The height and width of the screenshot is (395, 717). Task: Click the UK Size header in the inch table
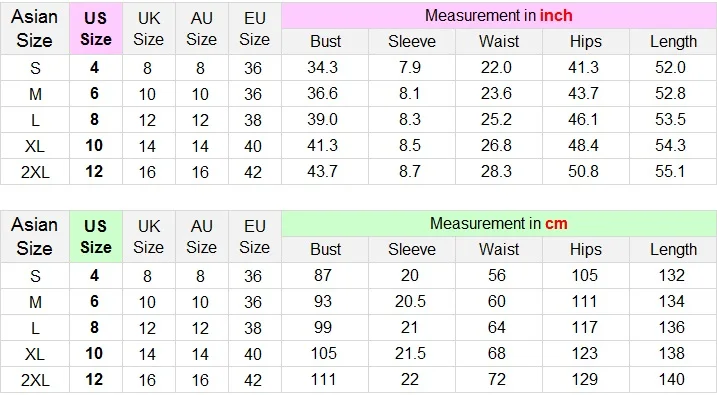coord(149,28)
